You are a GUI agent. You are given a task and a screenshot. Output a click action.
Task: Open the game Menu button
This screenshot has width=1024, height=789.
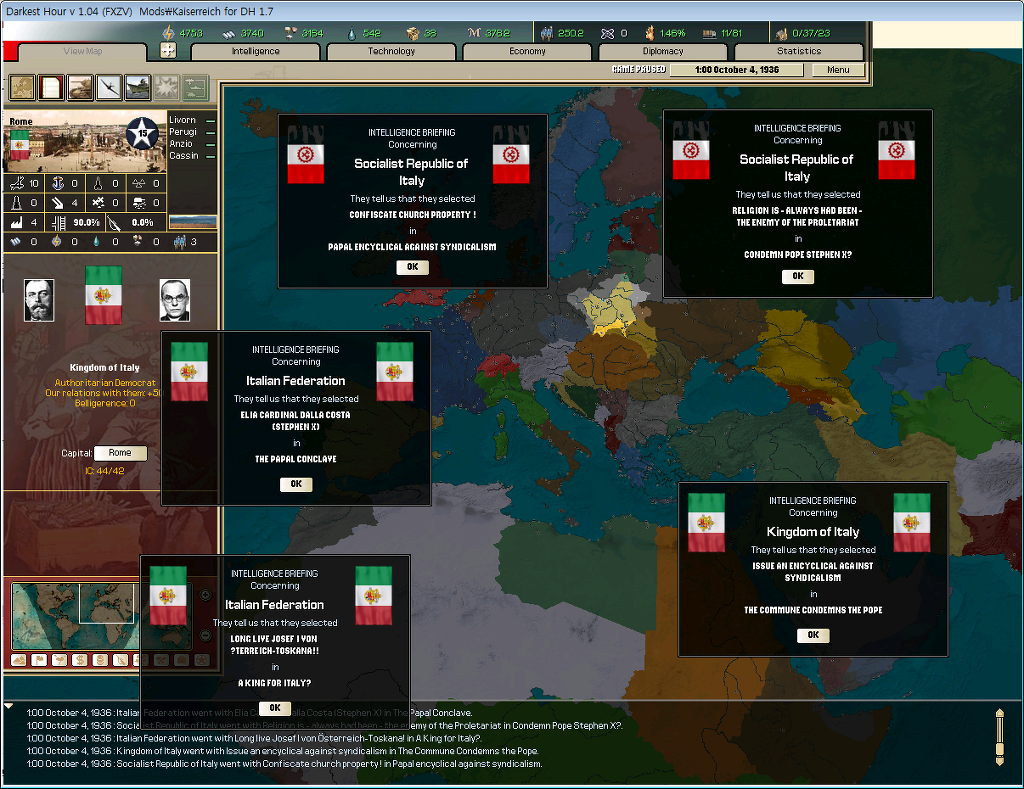838,70
